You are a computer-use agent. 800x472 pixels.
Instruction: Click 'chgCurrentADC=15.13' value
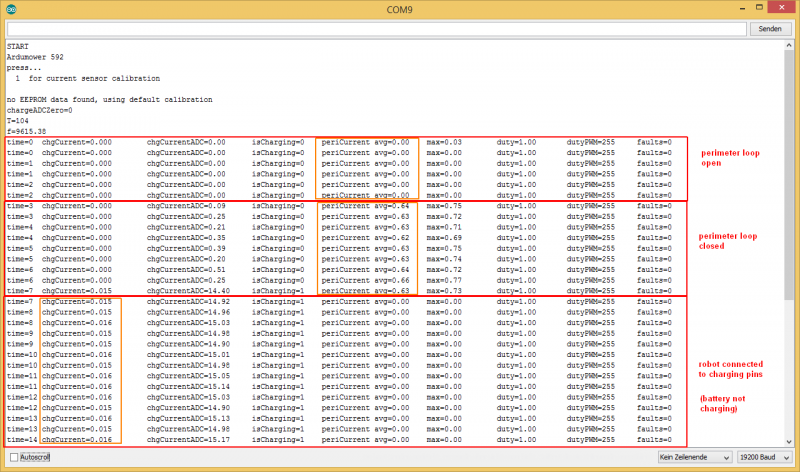(188, 418)
